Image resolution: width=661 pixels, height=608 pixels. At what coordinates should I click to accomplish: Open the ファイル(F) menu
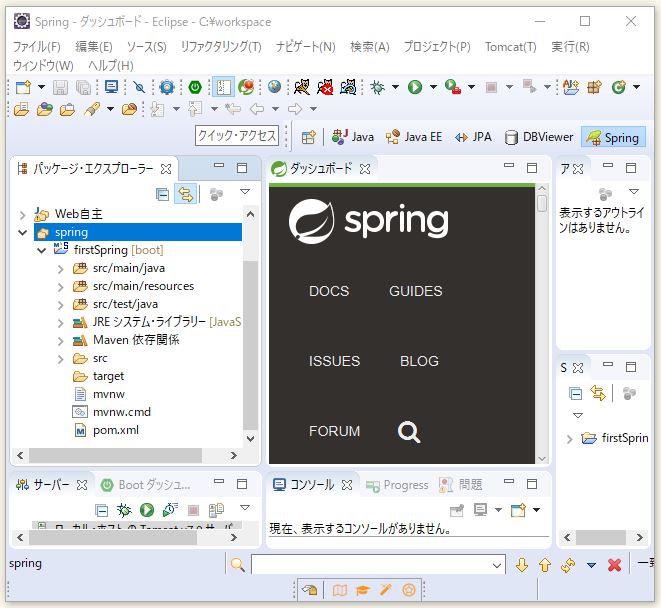36,46
